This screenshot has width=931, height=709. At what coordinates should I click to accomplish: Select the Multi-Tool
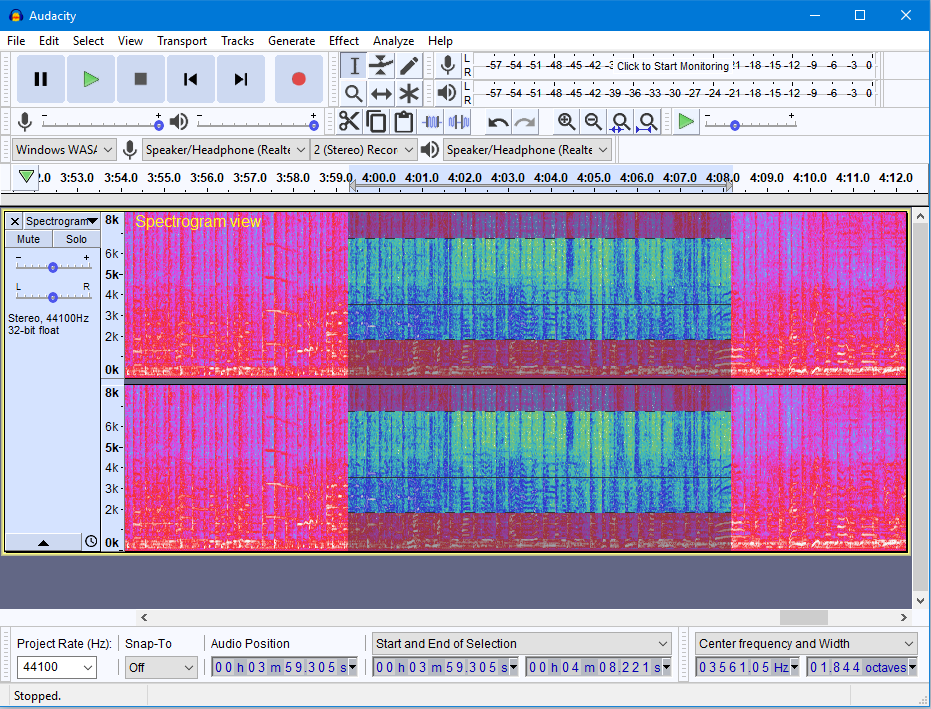coord(409,92)
